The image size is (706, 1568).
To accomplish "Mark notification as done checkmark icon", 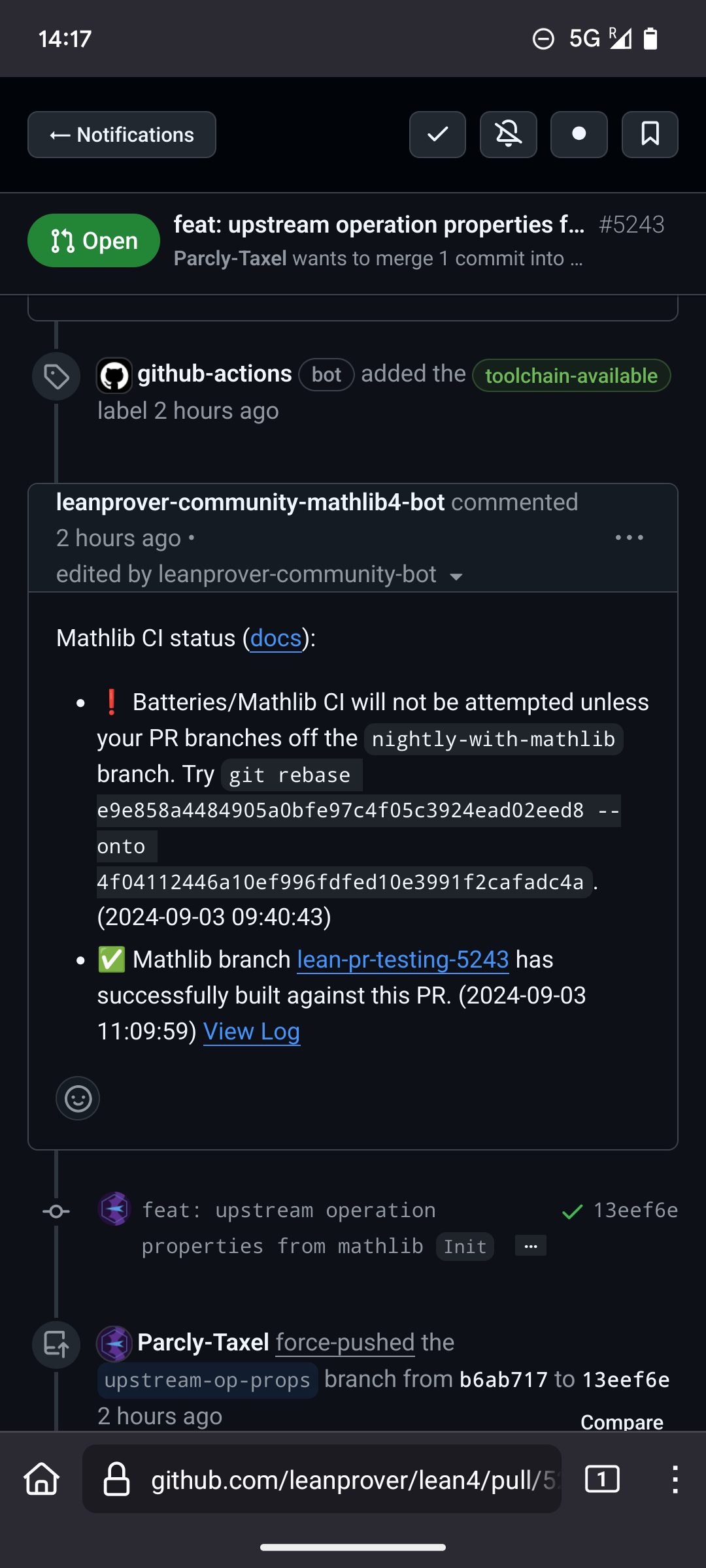I will (x=437, y=135).
